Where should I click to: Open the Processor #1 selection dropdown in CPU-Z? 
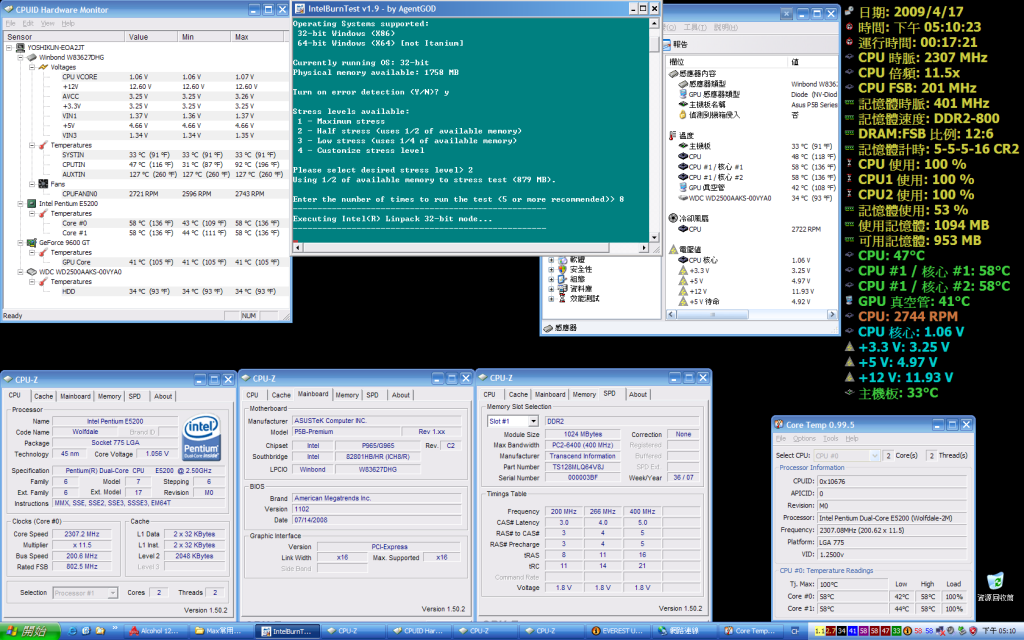[x=112, y=592]
